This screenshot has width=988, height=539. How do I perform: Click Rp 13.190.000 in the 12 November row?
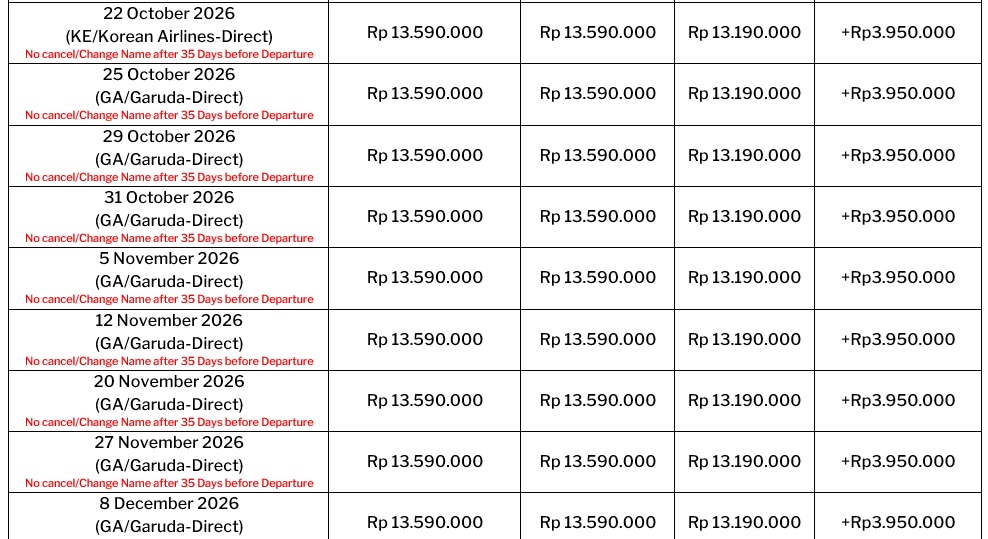(744, 340)
